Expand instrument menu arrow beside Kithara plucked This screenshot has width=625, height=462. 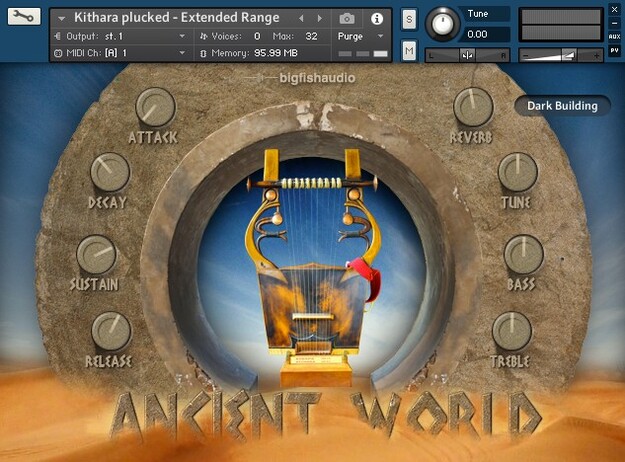click(61, 18)
